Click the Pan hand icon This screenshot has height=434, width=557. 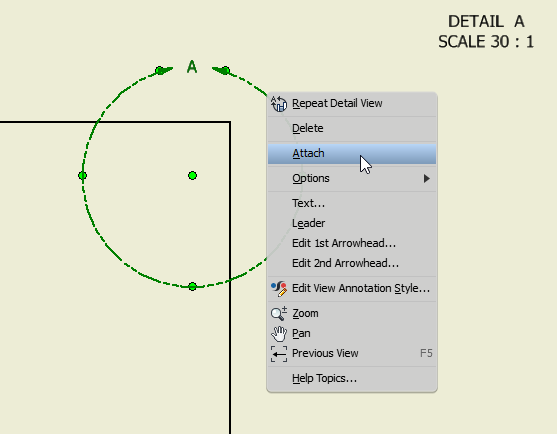click(279, 333)
